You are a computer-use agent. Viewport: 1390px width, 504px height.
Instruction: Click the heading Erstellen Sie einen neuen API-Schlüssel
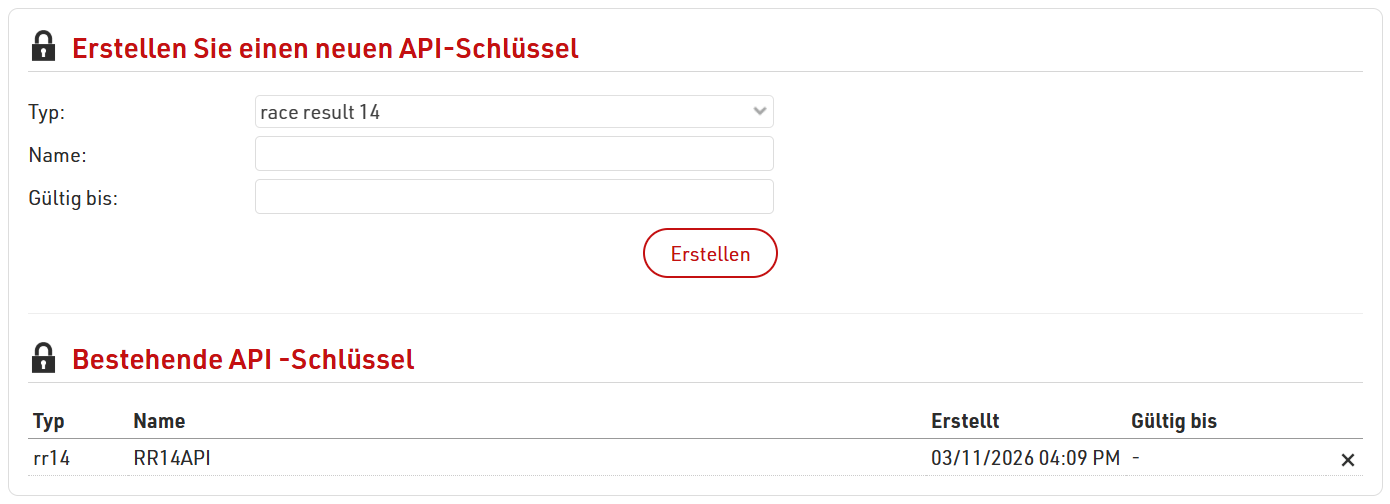click(x=325, y=48)
